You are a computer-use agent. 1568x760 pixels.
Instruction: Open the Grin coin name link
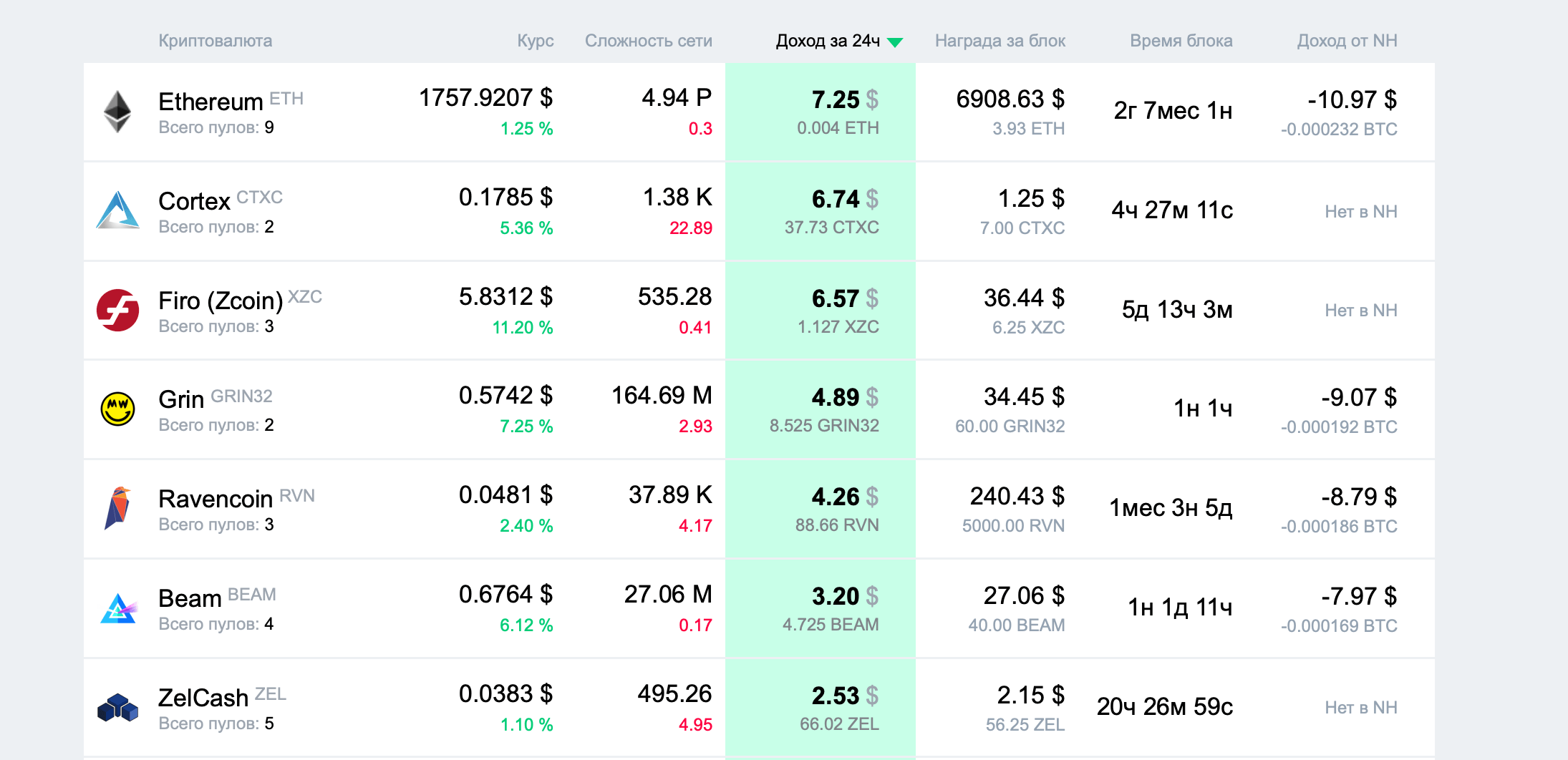[181, 399]
